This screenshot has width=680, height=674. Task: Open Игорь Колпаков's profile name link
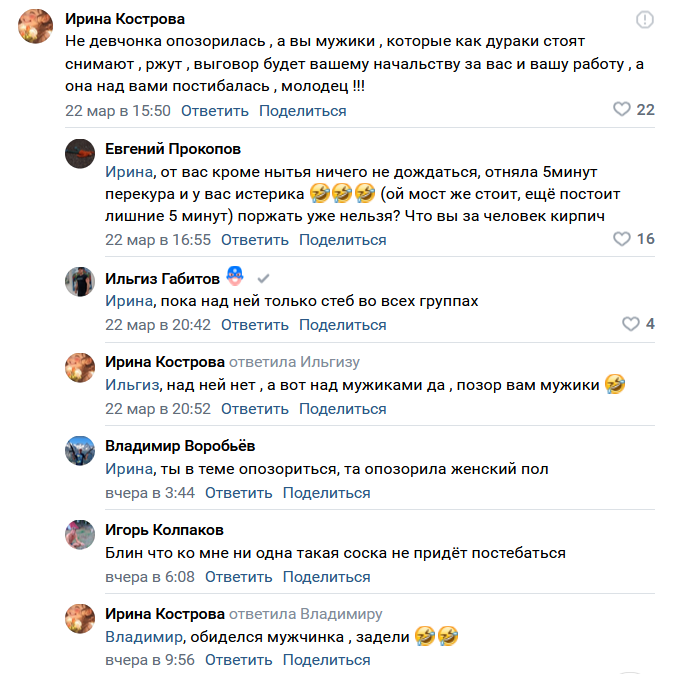pyautogui.click(x=164, y=529)
